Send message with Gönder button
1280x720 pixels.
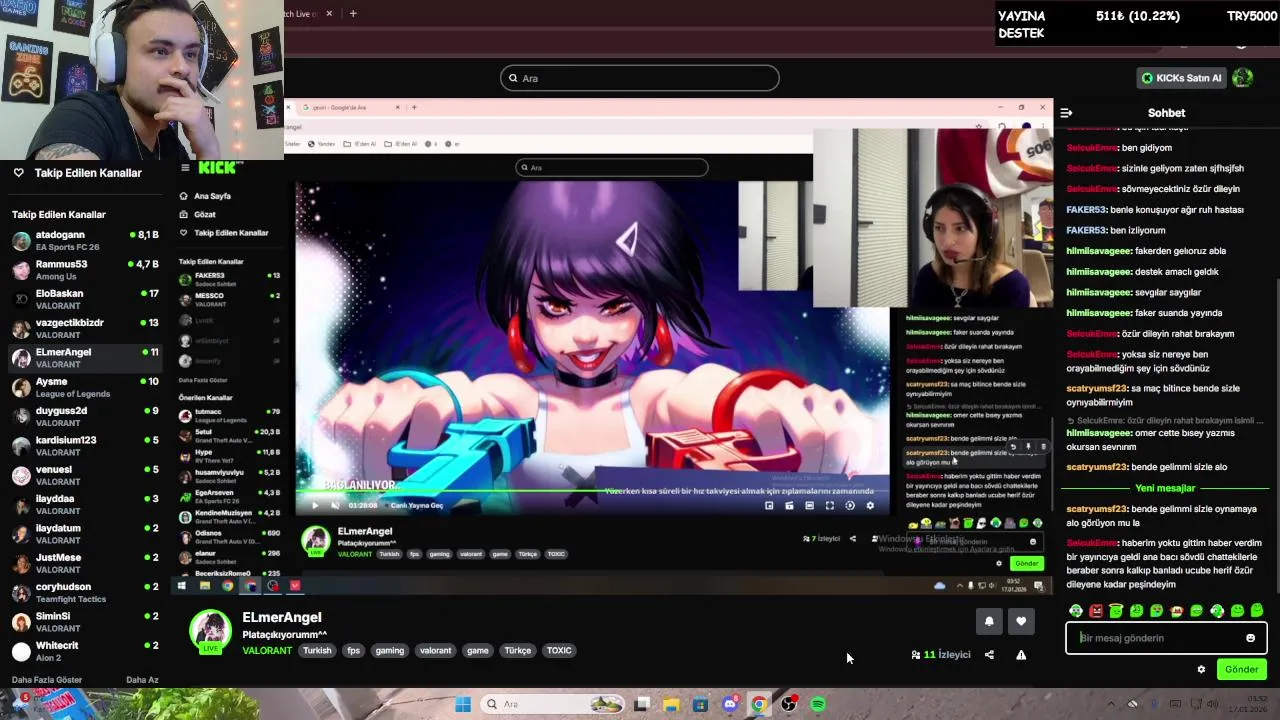1241,670
